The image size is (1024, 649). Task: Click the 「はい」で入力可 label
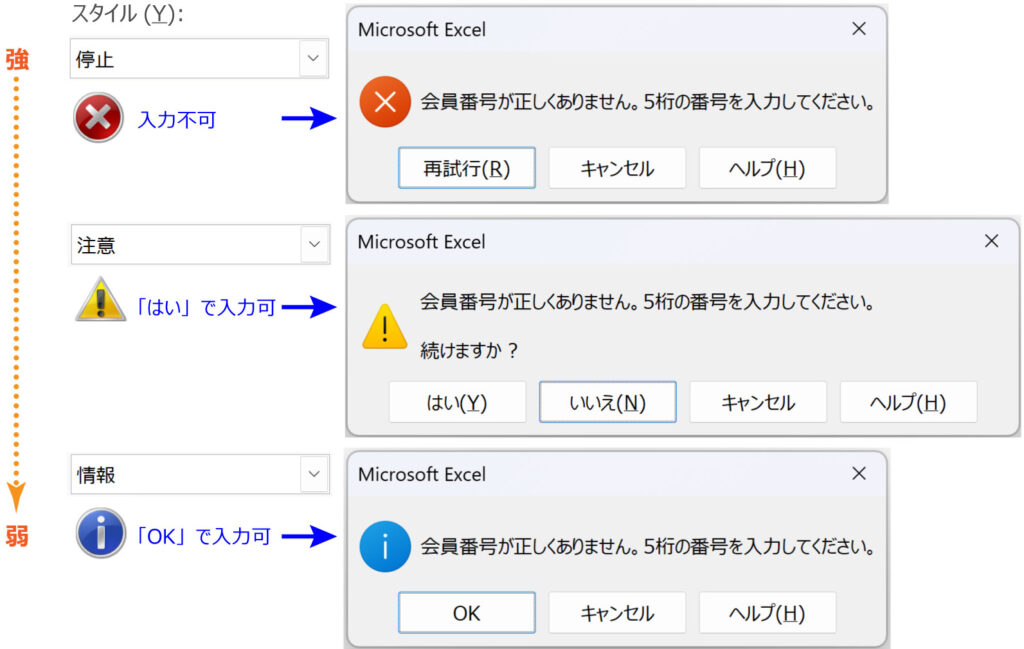point(204,307)
